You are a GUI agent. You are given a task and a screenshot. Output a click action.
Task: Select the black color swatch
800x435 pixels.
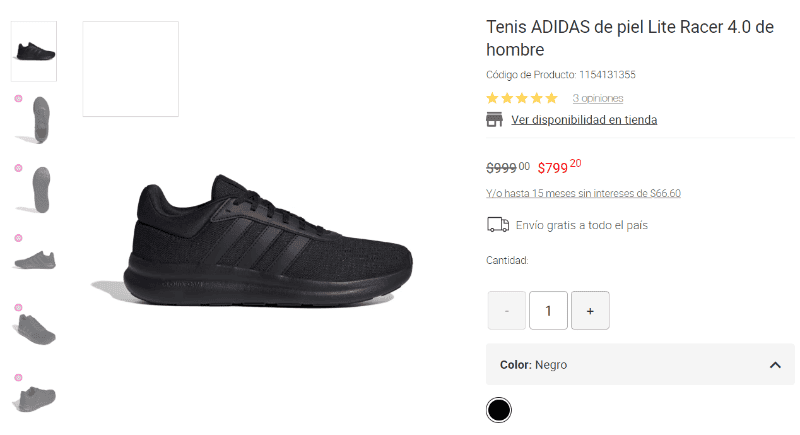498,410
